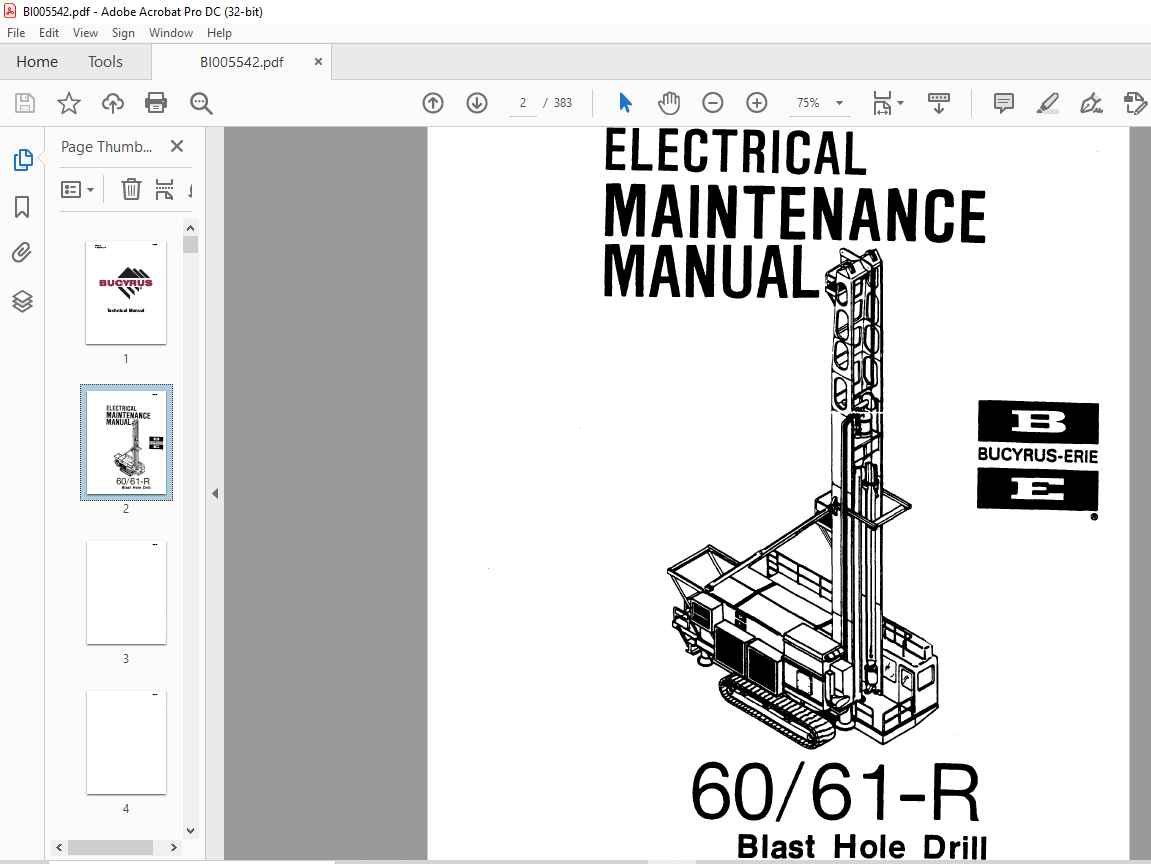The image size is (1151, 864).
Task: Click the print pages icon in thumbnails panel
Action: [164, 189]
